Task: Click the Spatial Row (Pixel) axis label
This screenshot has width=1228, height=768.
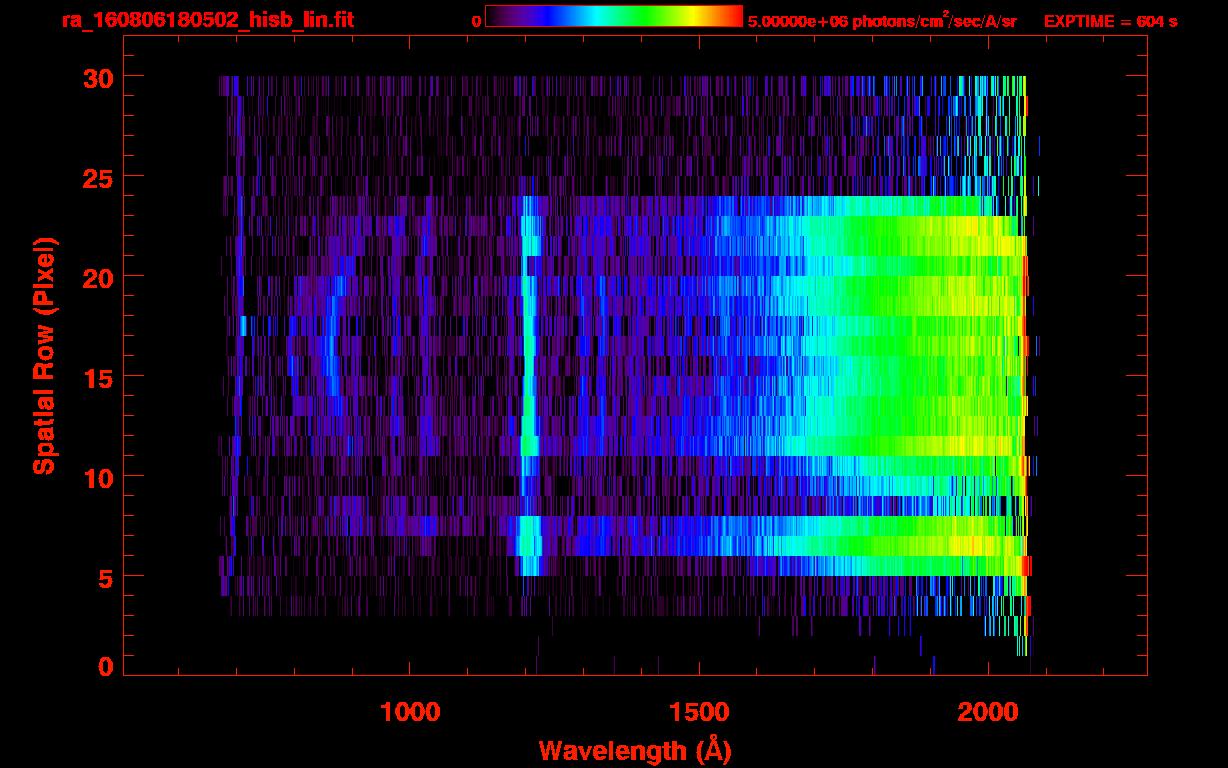Action: 44,356
